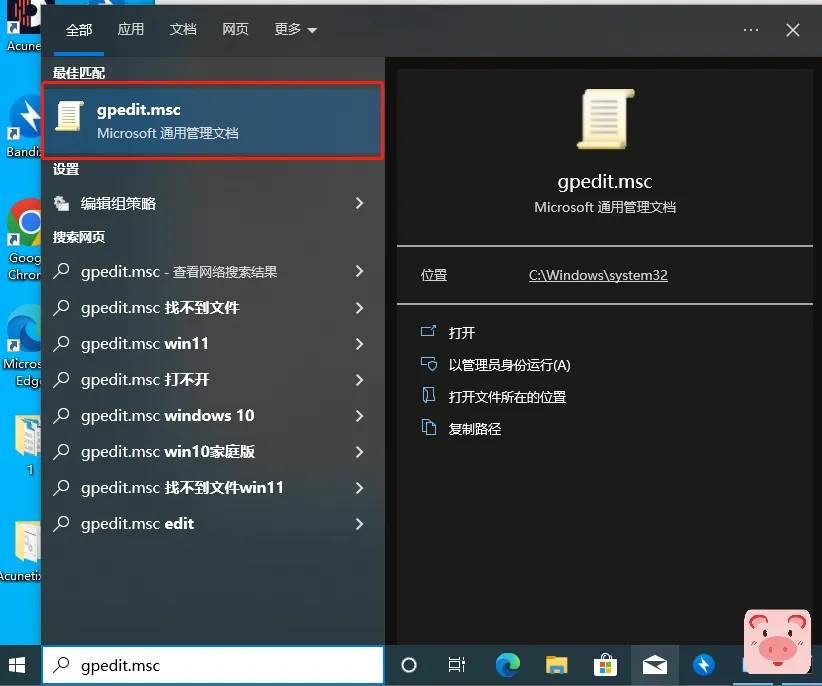
Task: Expand the gpedit.msc win11 chevron
Action: (360, 344)
